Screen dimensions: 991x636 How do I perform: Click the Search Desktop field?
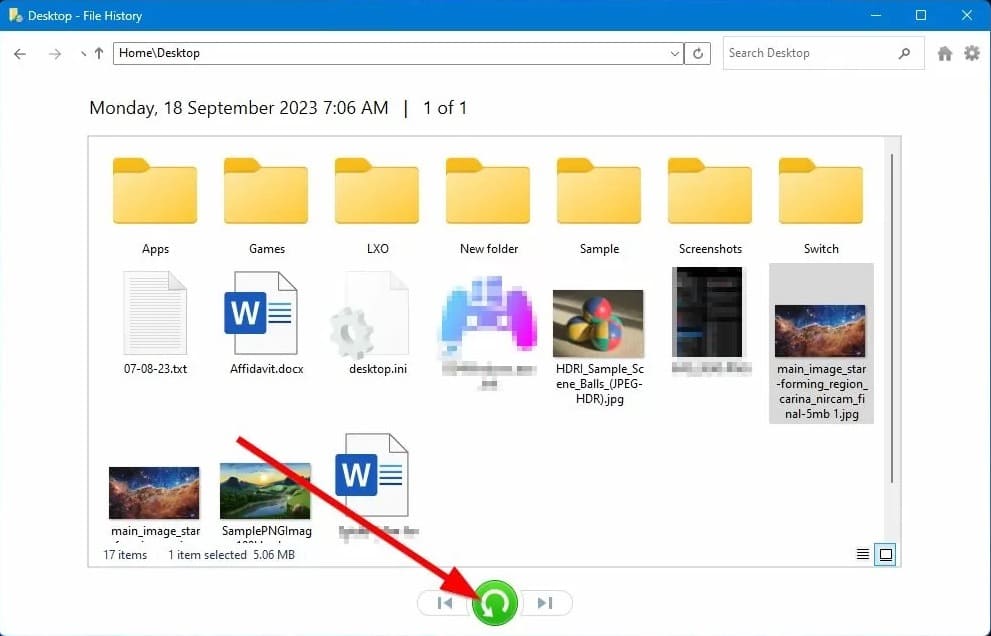click(x=810, y=54)
